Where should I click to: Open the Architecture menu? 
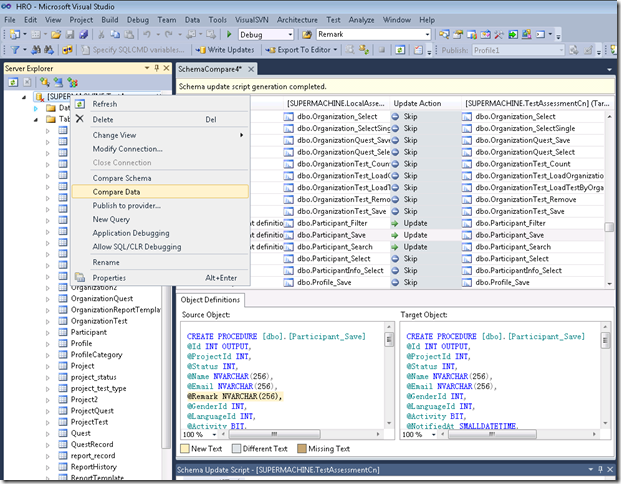pyautogui.click(x=297, y=20)
